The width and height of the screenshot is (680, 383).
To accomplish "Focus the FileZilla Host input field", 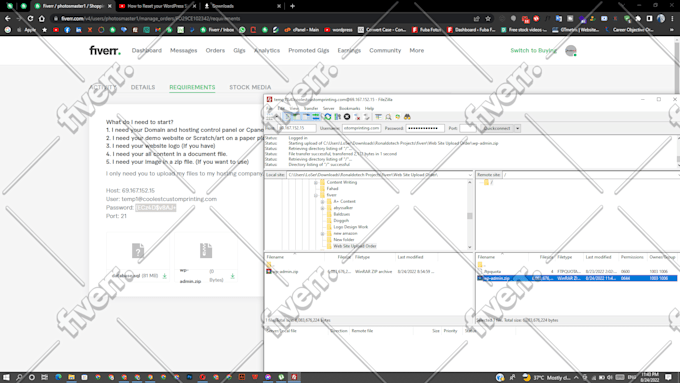I will (x=297, y=128).
